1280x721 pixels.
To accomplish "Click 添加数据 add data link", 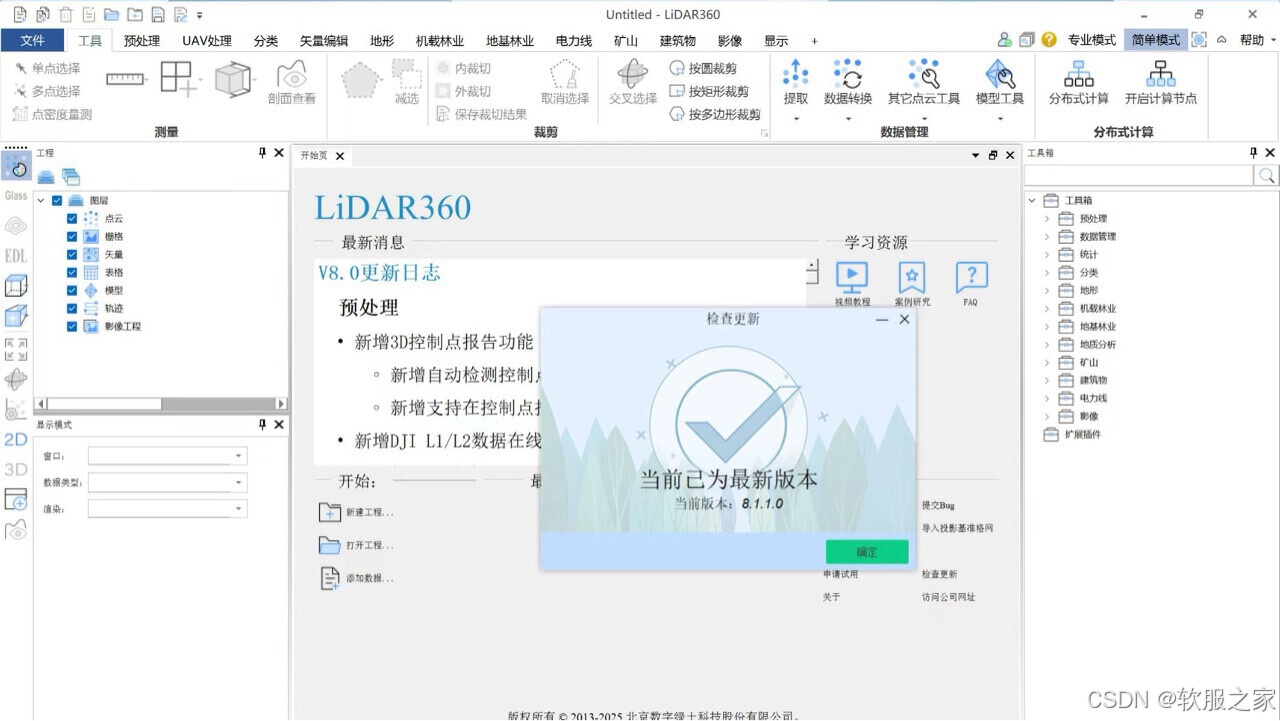I will pyautogui.click(x=357, y=578).
